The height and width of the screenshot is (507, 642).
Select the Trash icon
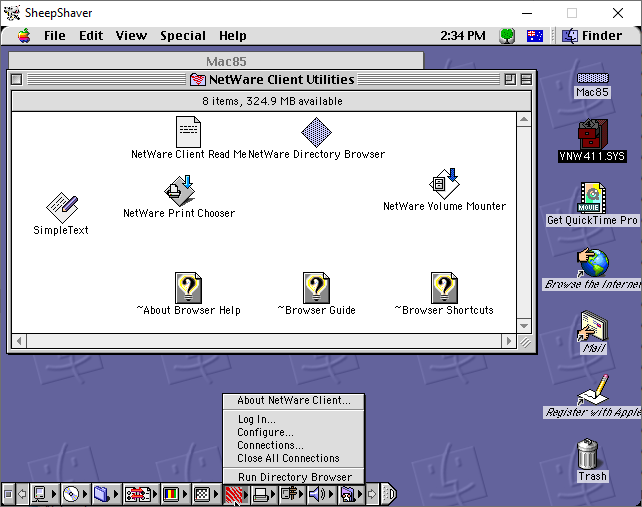coord(592,460)
